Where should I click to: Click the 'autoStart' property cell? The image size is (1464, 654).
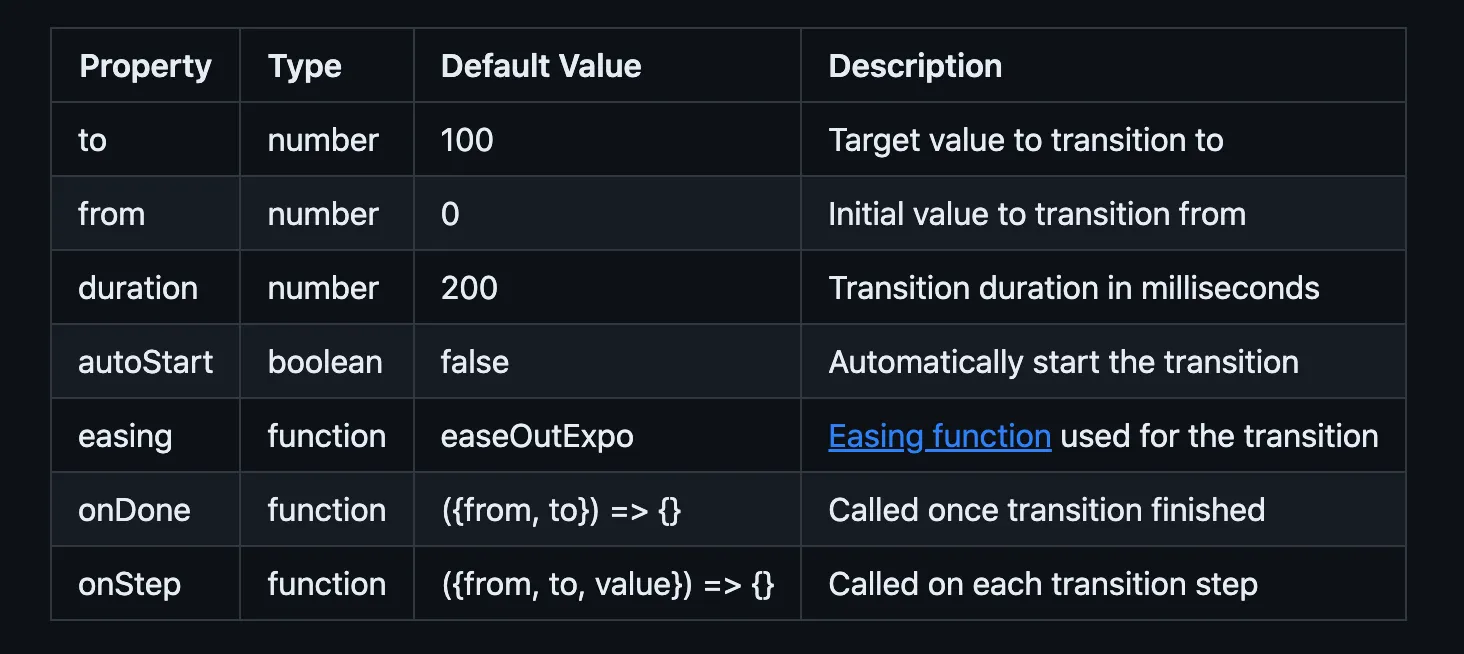[145, 362]
